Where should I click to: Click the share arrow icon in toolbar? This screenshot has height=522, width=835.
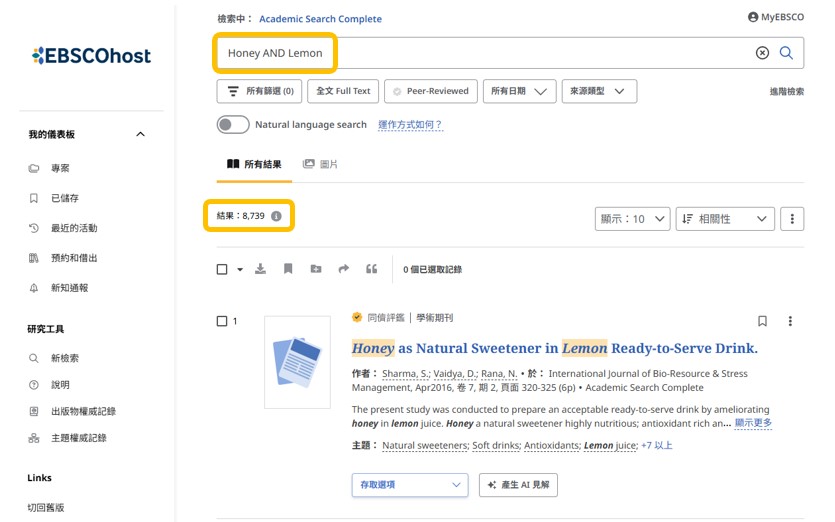[344, 269]
